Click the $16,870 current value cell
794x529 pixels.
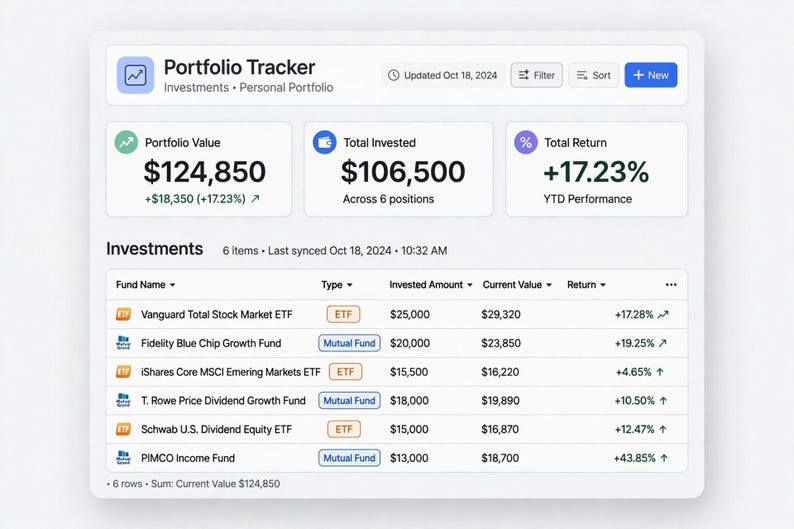[x=500, y=429]
